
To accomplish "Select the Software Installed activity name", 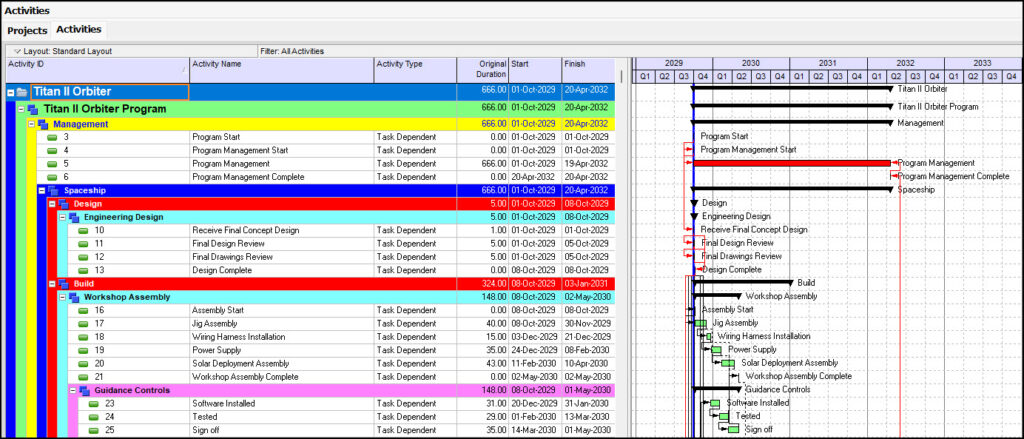I will [223, 404].
